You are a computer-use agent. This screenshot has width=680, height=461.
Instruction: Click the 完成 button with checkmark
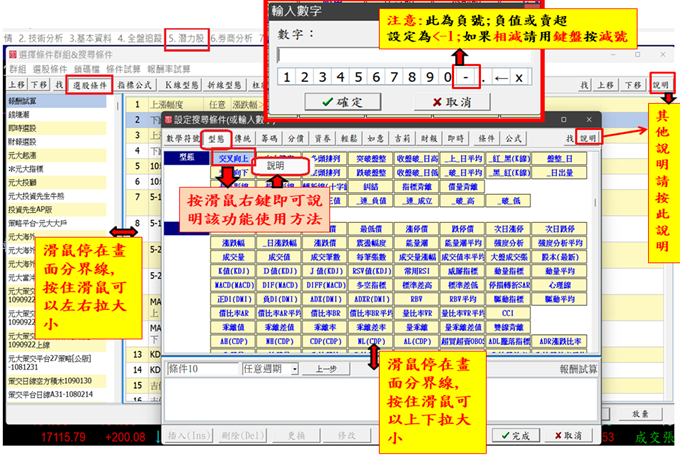click(516, 435)
